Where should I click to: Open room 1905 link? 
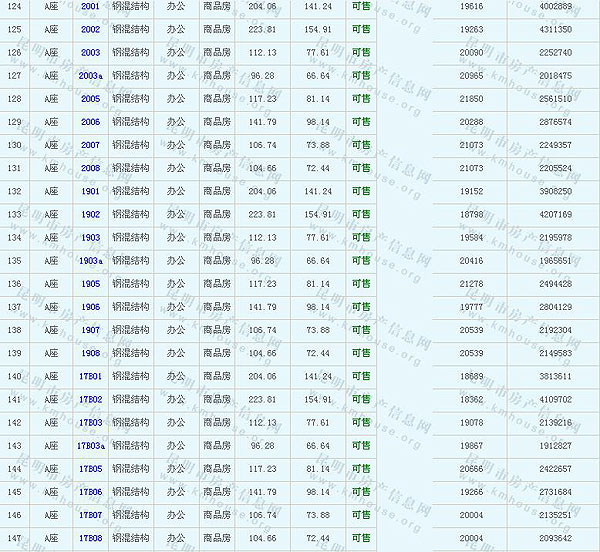point(90,284)
